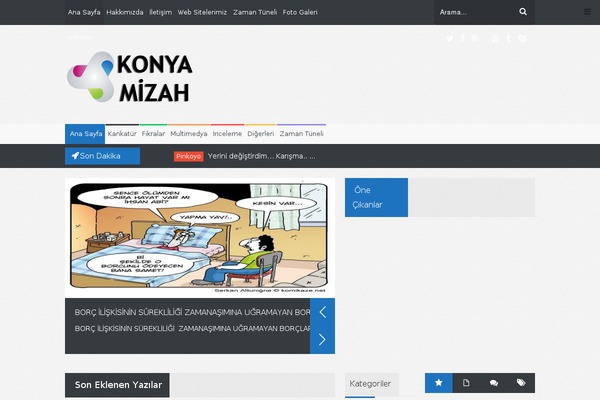Click the Son Dakika button
The image size is (600, 400).
(102, 156)
